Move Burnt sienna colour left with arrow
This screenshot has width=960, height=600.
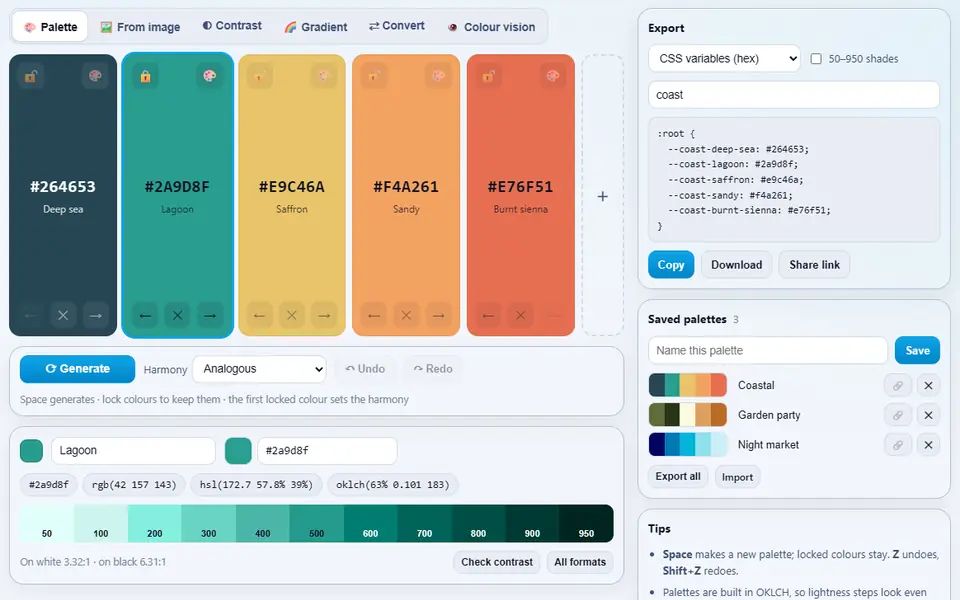point(488,315)
